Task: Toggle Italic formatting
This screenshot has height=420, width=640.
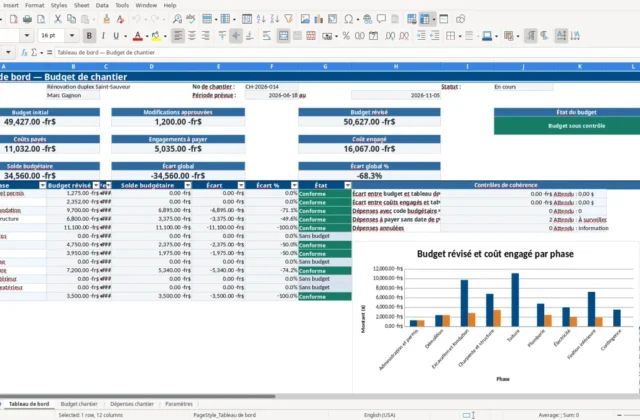Action: point(103,36)
